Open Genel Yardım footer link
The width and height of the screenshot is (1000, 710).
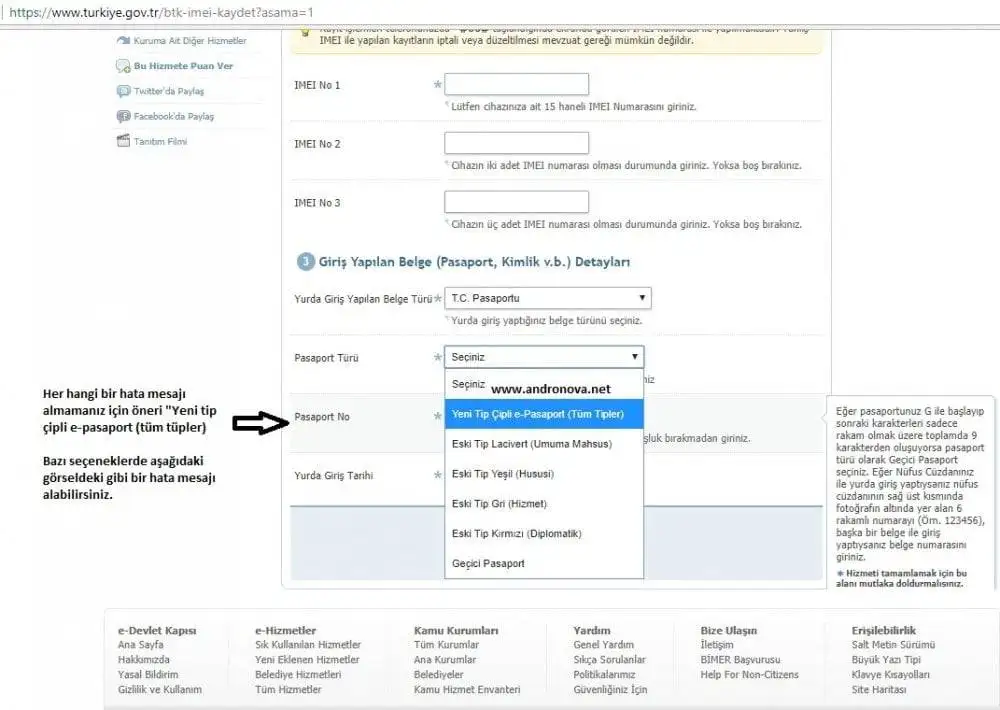click(x=603, y=645)
